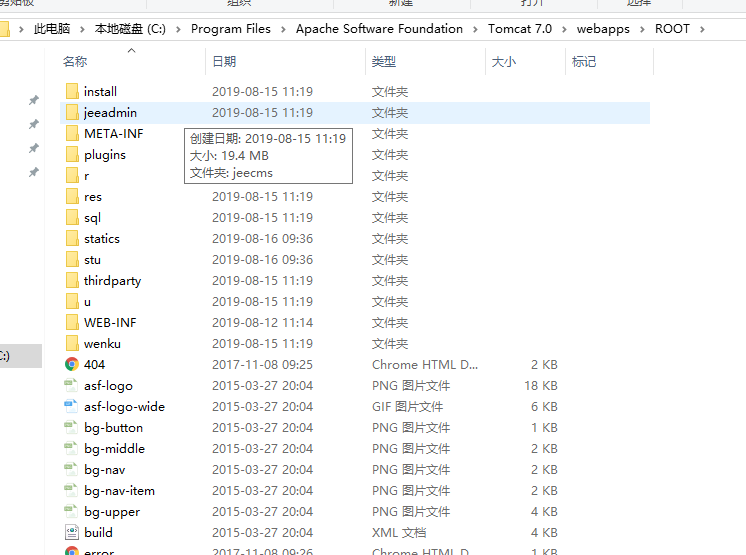746x555 pixels.
Task: Click the 18 KB size of asf-logo
Action: point(541,386)
